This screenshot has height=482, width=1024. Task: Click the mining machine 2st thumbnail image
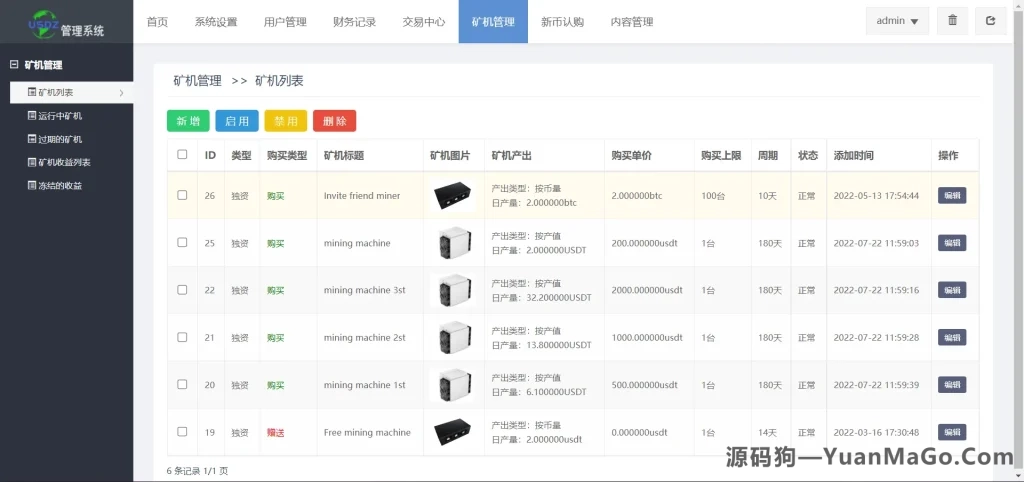[x=453, y=338]
